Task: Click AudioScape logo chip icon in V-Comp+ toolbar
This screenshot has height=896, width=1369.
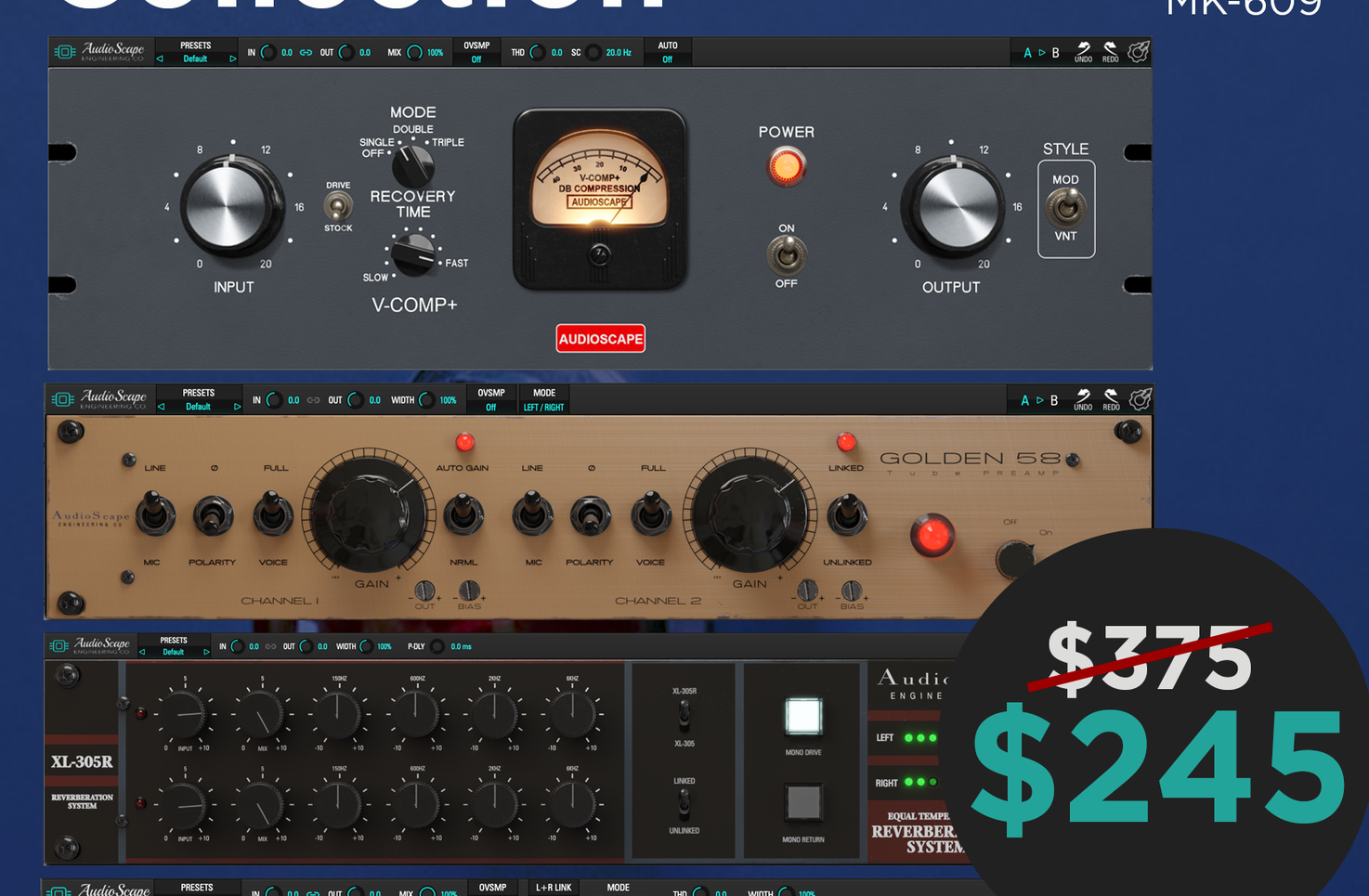Action: pyautogui.click(x=65, y=52)
